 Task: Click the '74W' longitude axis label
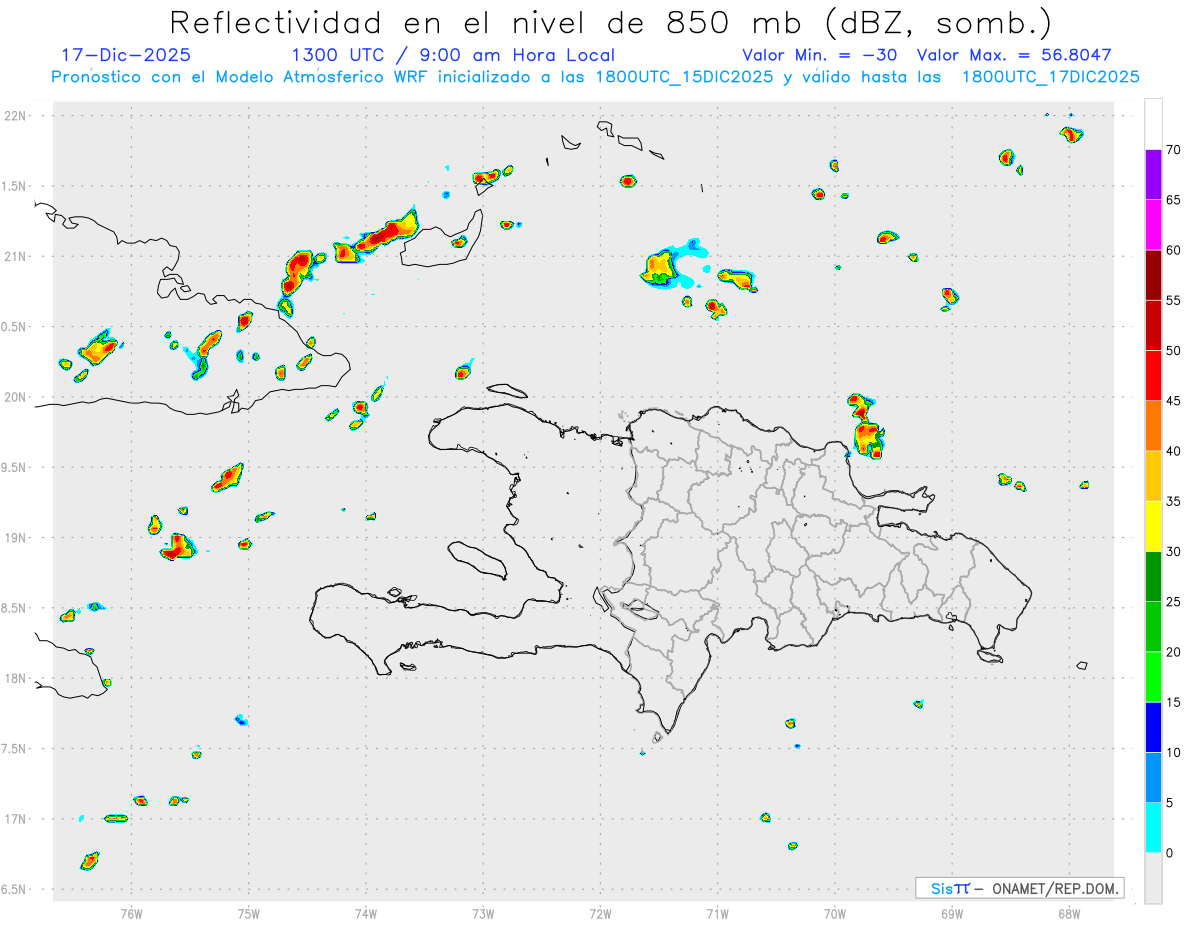click(366, 913)
